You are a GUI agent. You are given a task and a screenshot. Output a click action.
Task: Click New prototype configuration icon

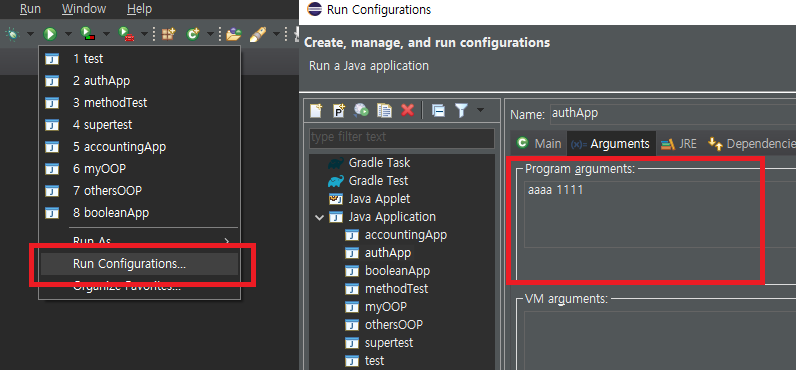click(x=339, y=110)
